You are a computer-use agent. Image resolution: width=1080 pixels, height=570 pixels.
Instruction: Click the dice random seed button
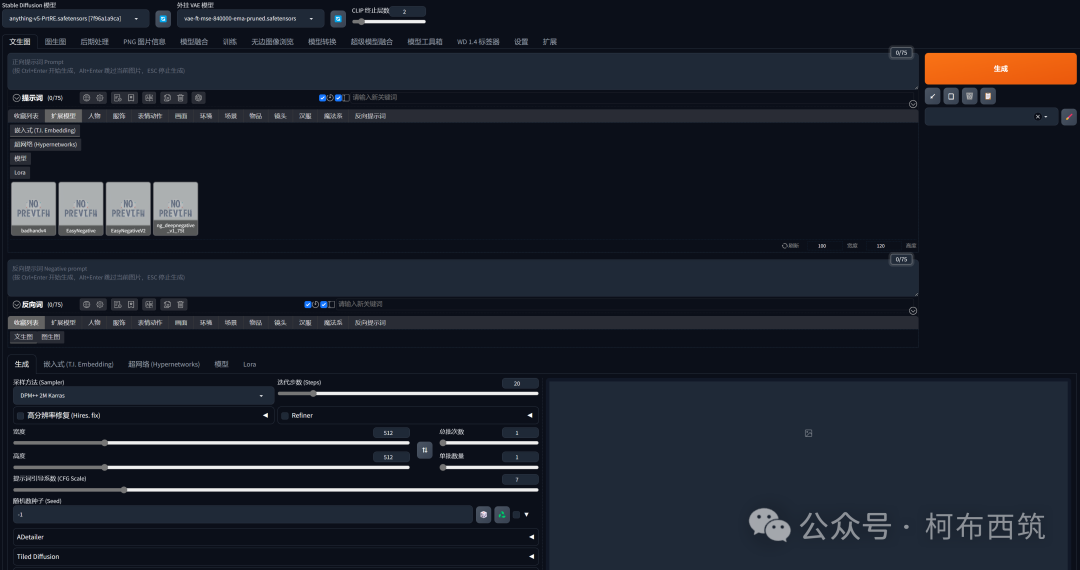pos(484,514)
